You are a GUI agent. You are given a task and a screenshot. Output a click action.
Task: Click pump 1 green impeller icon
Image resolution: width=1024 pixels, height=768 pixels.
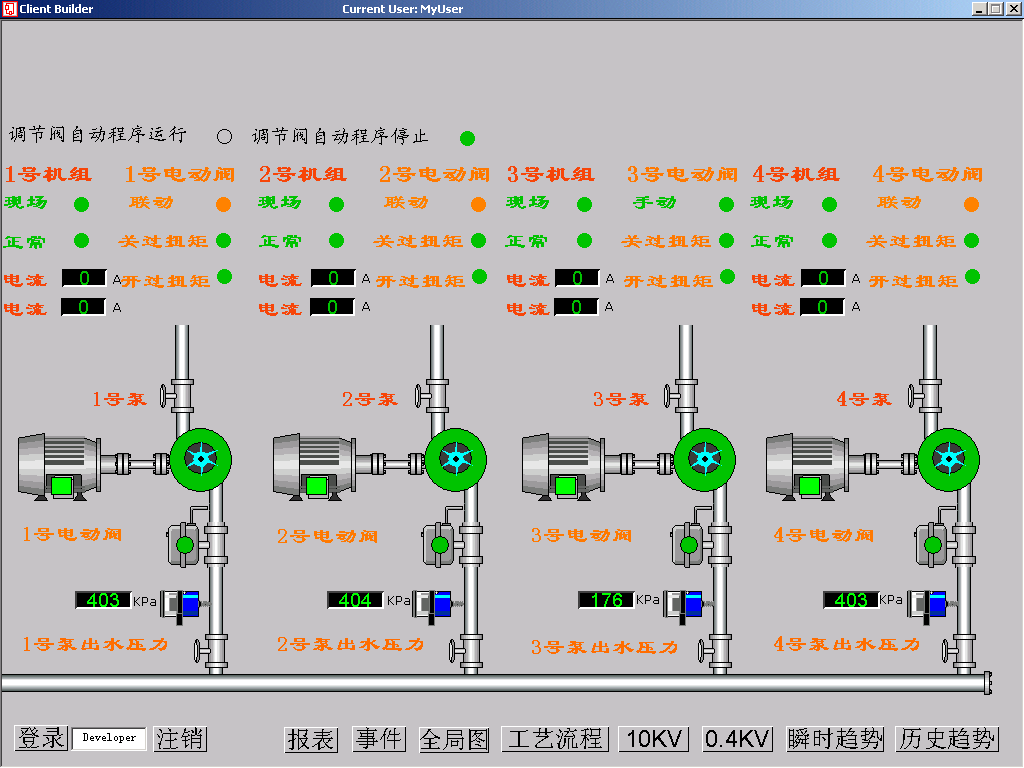(x=201, y=459)
